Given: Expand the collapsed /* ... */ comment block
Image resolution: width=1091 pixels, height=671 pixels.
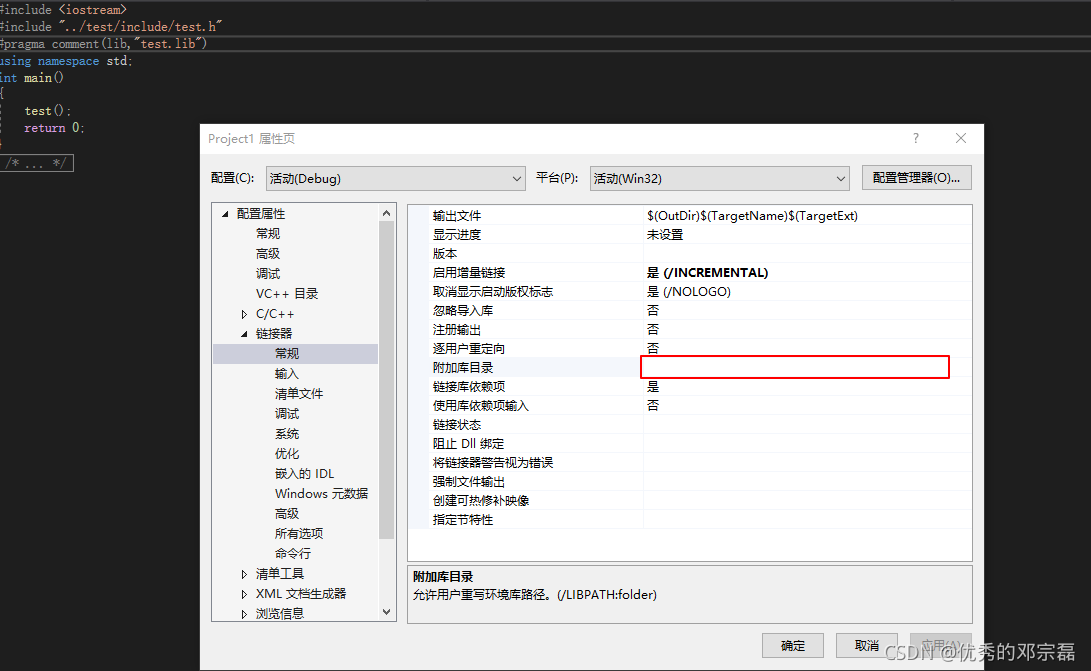Looking at the screenshot, I should pos(36,164).
